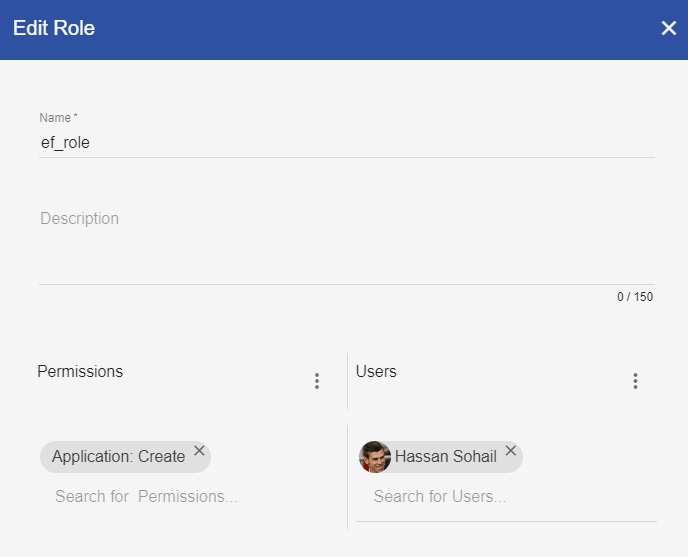Click the Name field label
This screenshot has height=557, width=688.
55,118
